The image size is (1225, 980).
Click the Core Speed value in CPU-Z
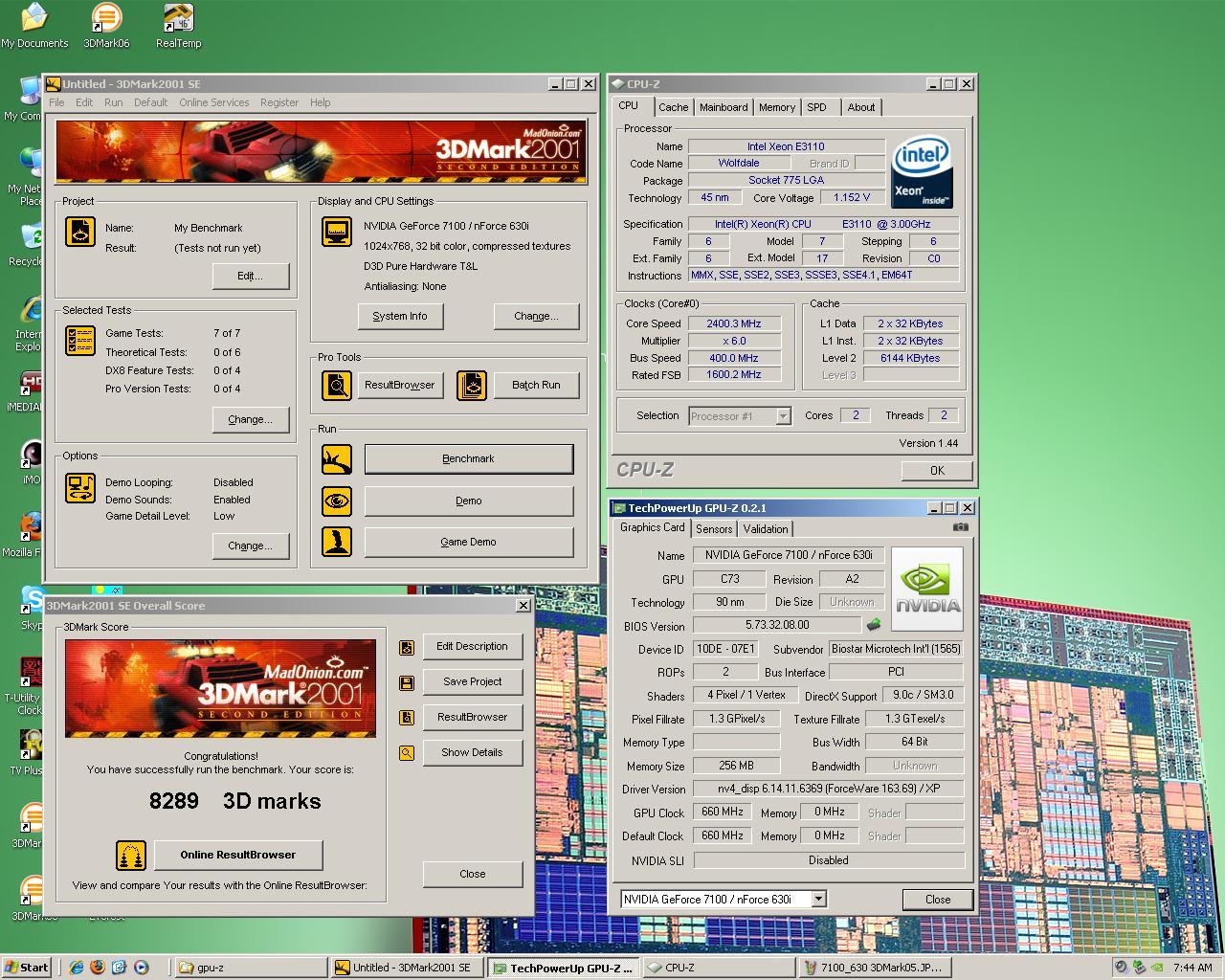pos(733,323)
